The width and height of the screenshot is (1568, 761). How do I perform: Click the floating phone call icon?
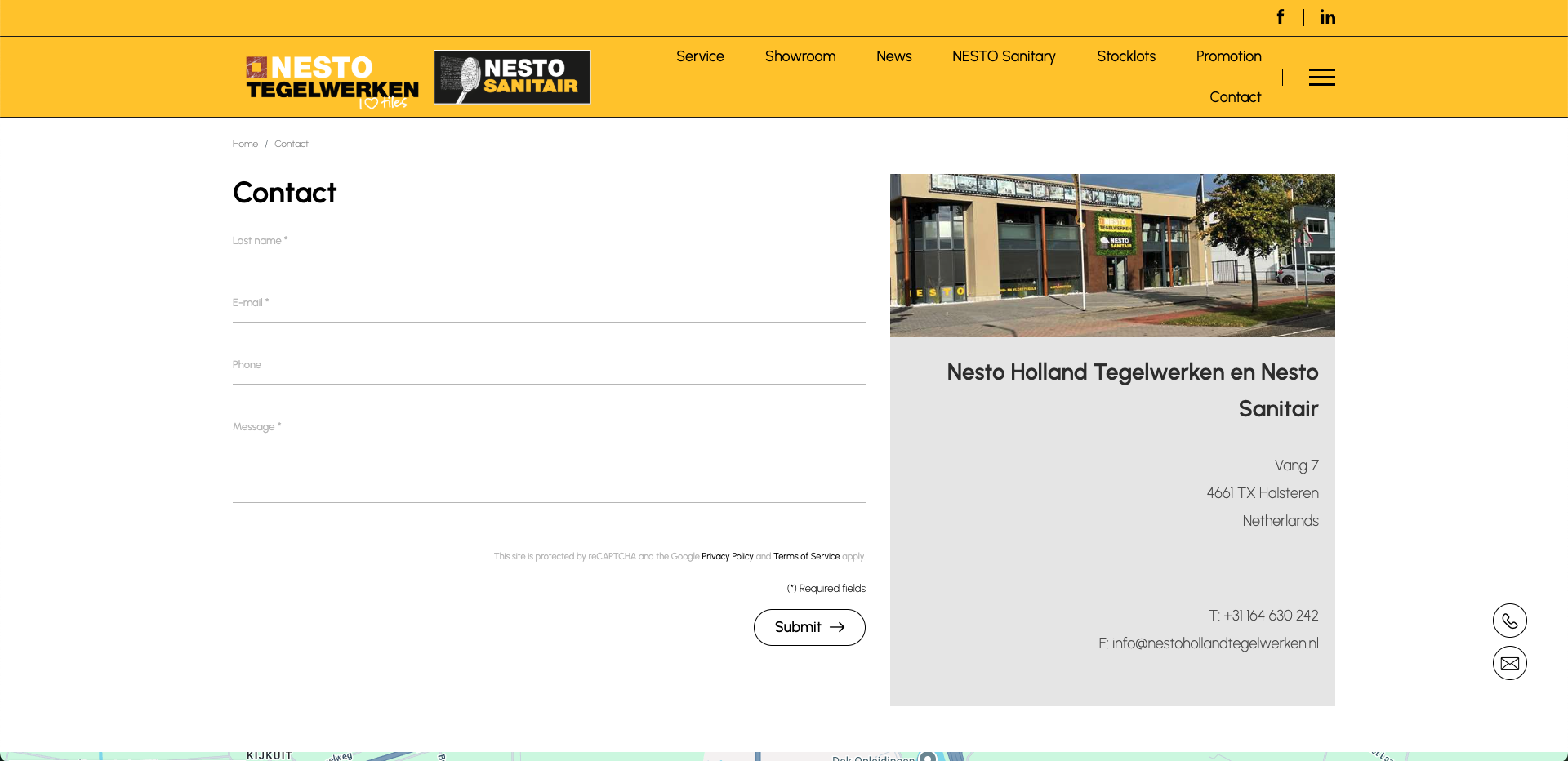[x=1509, y=621]
